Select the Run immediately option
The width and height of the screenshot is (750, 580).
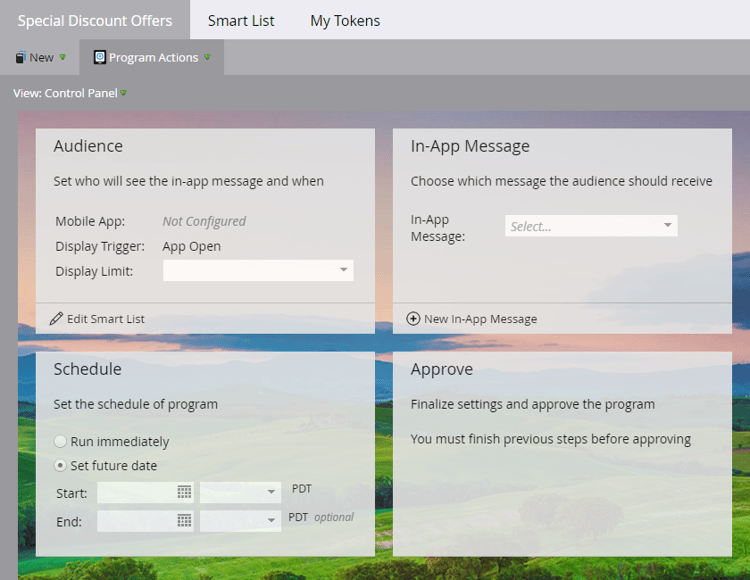60,441
